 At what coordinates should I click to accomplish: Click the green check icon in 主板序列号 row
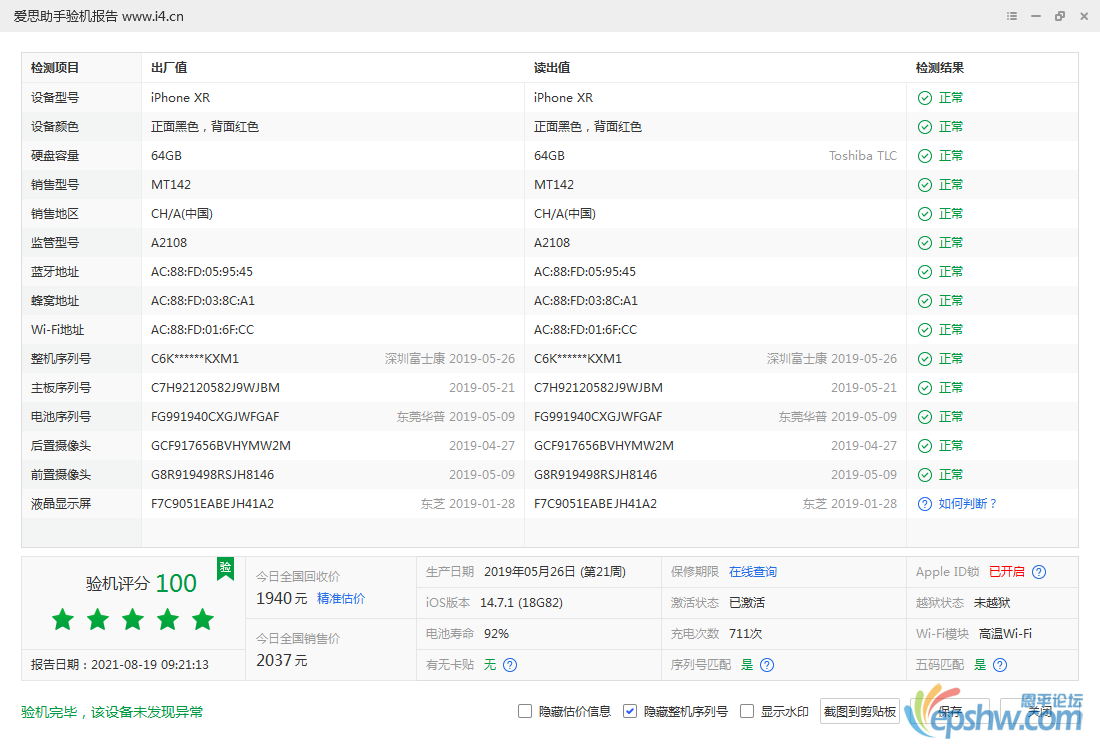tap(925, 388)
